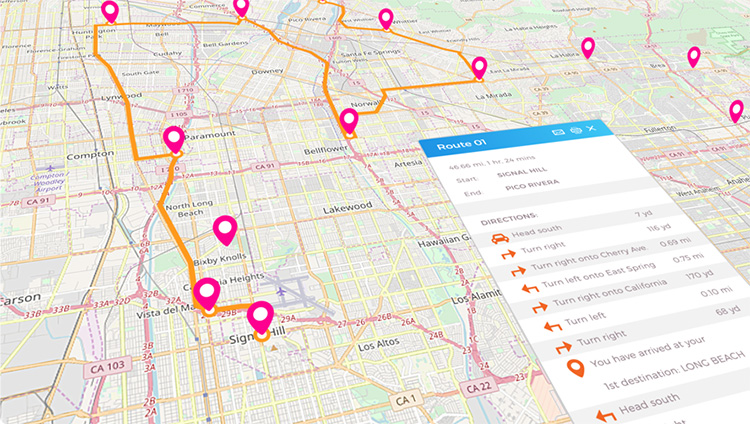Click the 1st destination: LONG BEACH text
Image resolution: width=750 pixels, height=424 pixels.
click(674, 370)
